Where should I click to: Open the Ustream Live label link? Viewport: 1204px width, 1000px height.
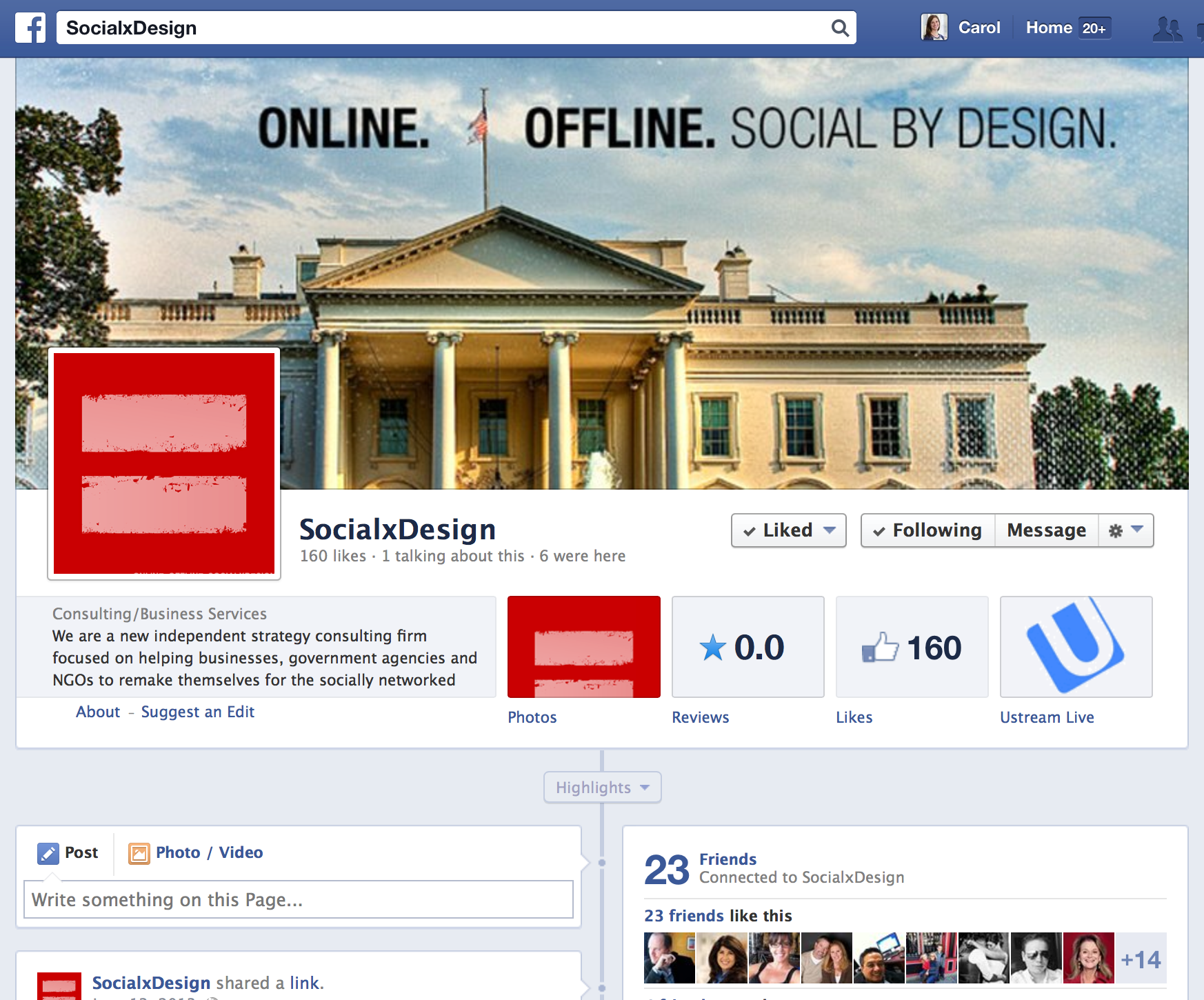[1047, 717]
